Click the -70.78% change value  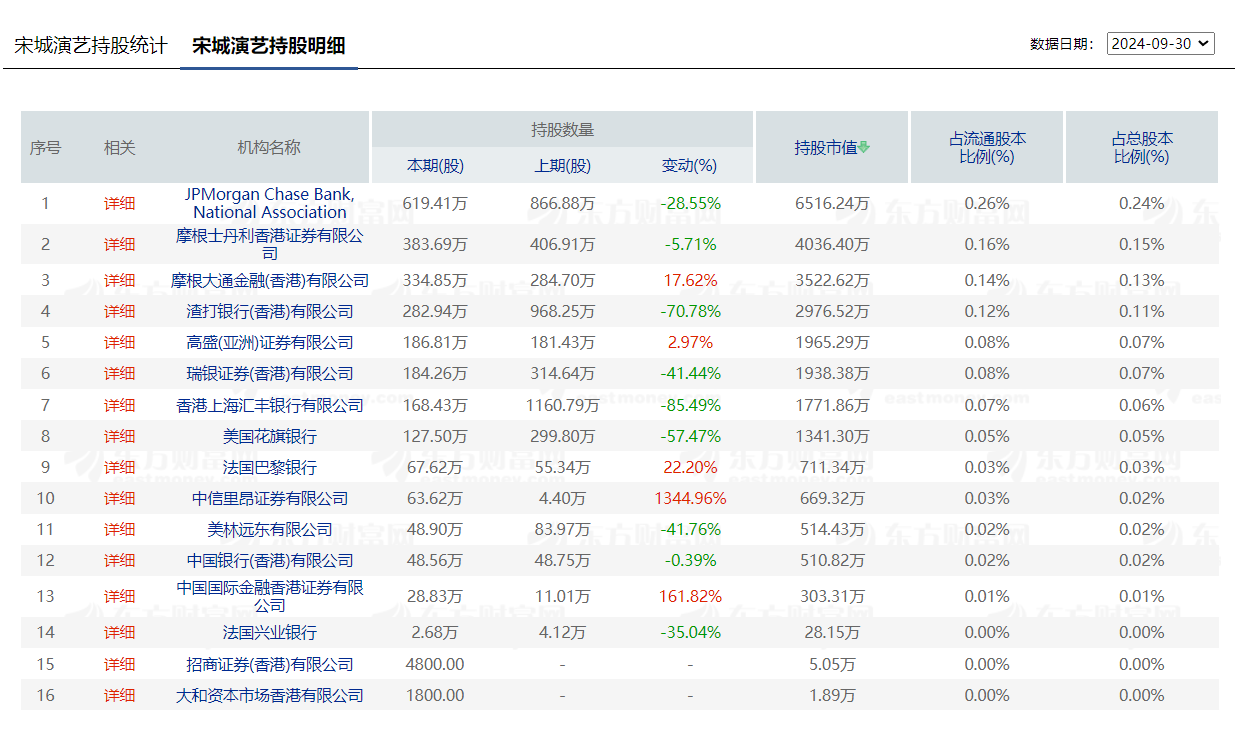690,311
